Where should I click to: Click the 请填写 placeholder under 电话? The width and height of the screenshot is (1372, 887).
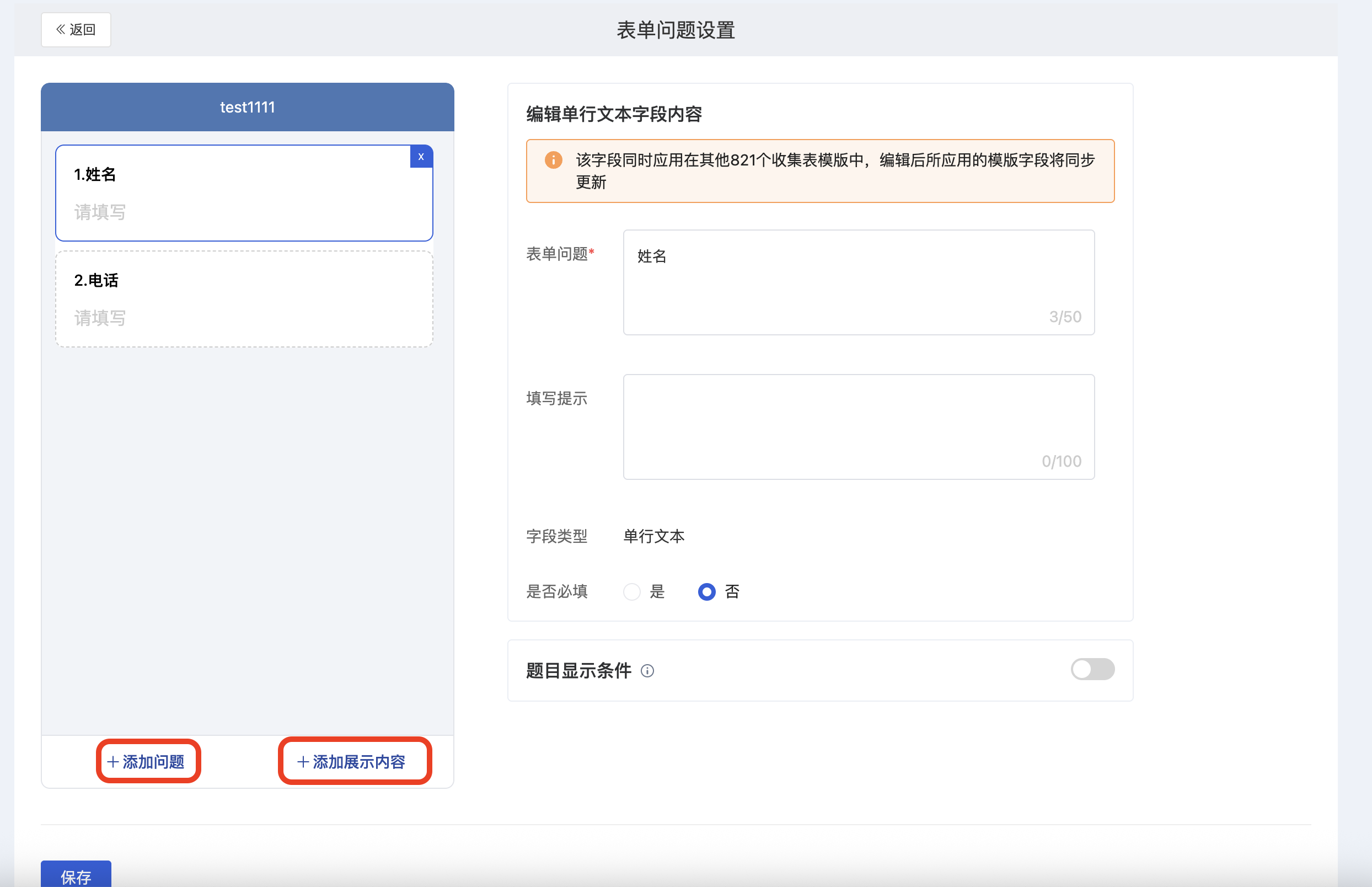point(100,318)
